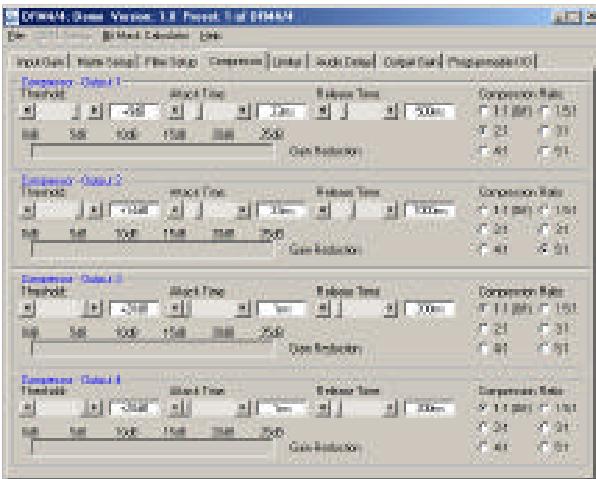Screen dimensions: 596x479
Task: Switch to the Filter Setup tab
Action: (171, 62)
